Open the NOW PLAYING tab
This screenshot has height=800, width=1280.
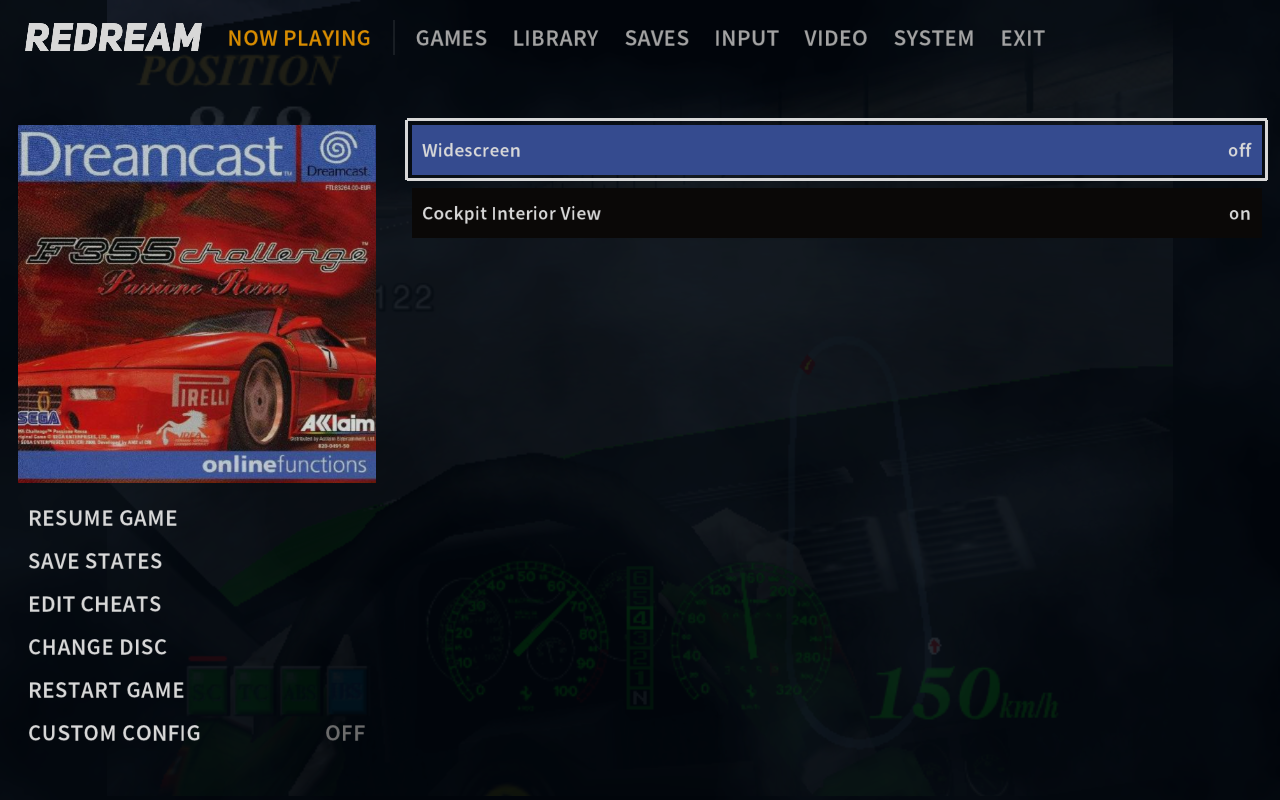coord(299,38)
